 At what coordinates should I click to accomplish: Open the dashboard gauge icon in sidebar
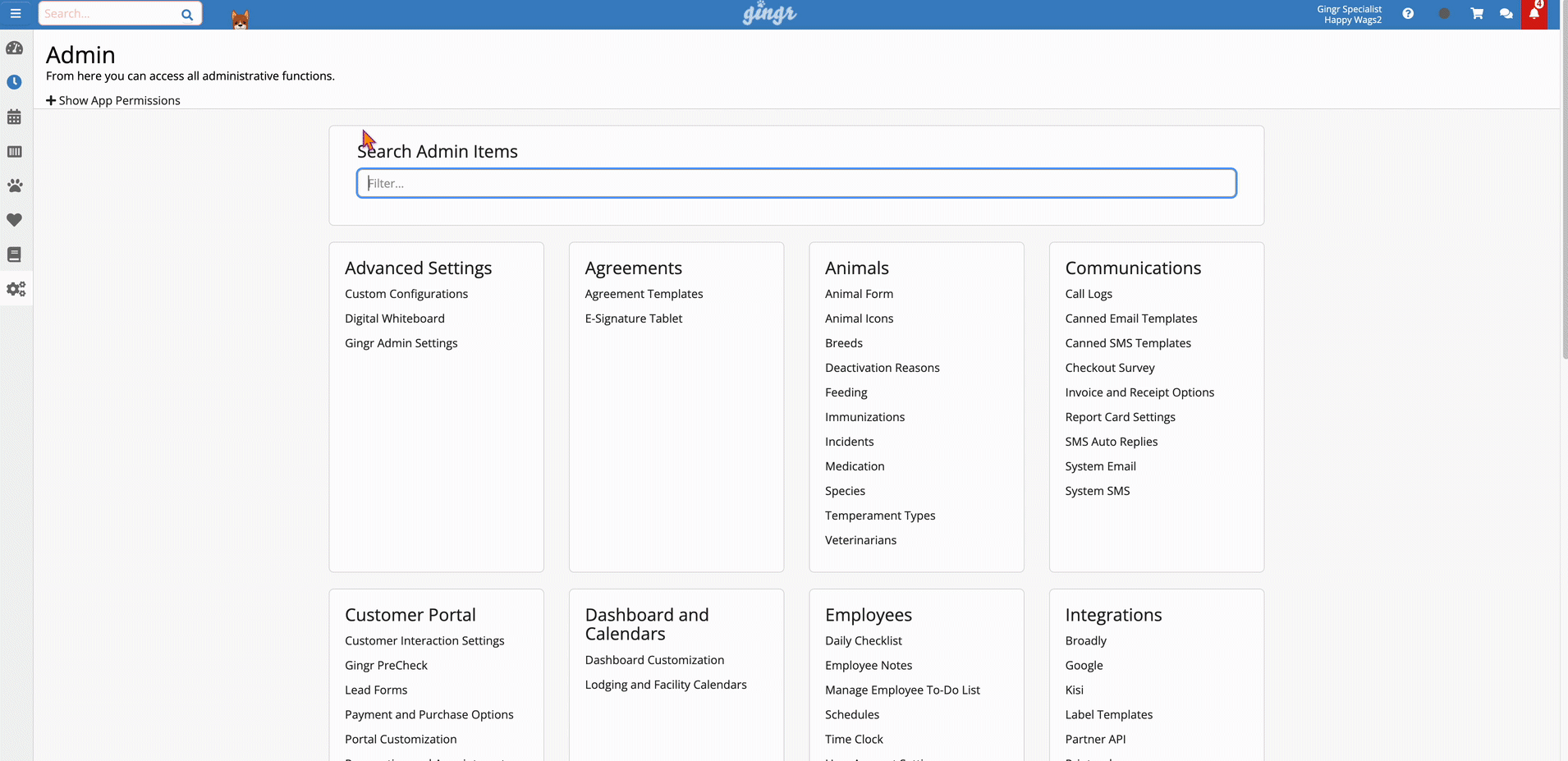click(15, 48)
